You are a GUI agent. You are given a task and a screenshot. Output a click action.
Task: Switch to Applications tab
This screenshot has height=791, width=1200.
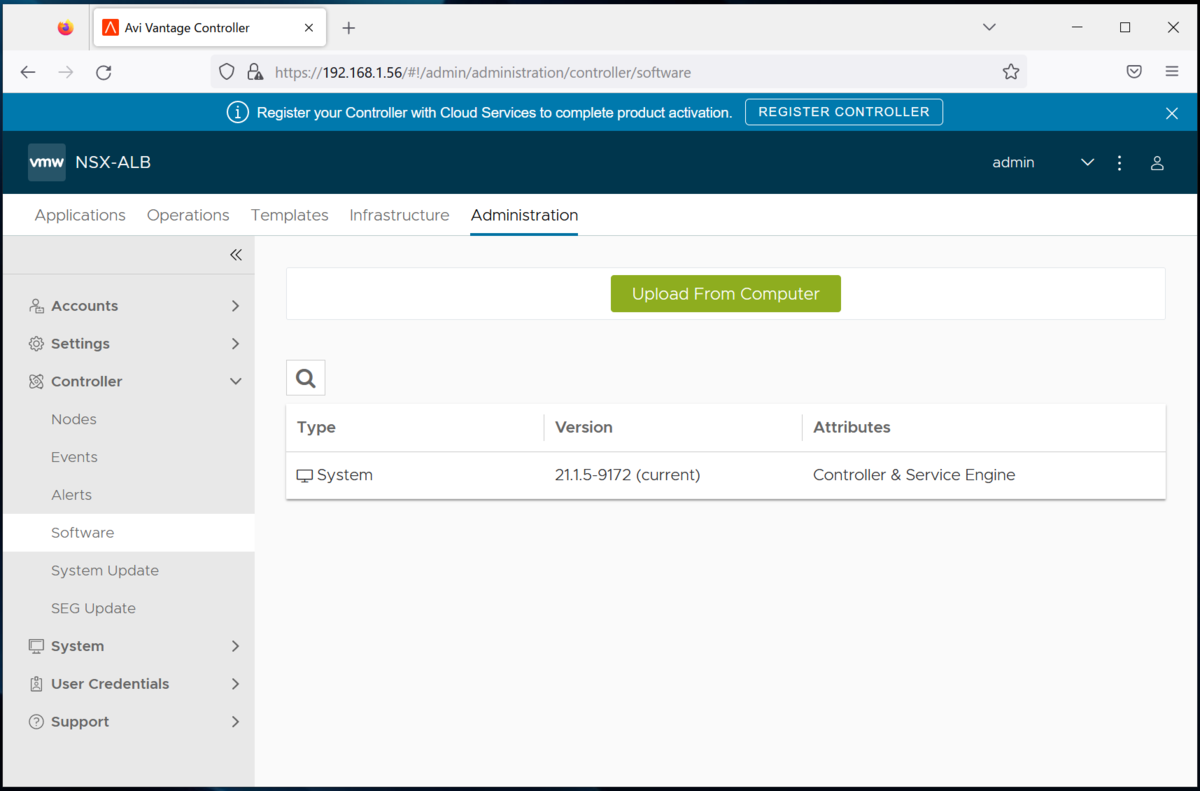[x=80, y=215]
